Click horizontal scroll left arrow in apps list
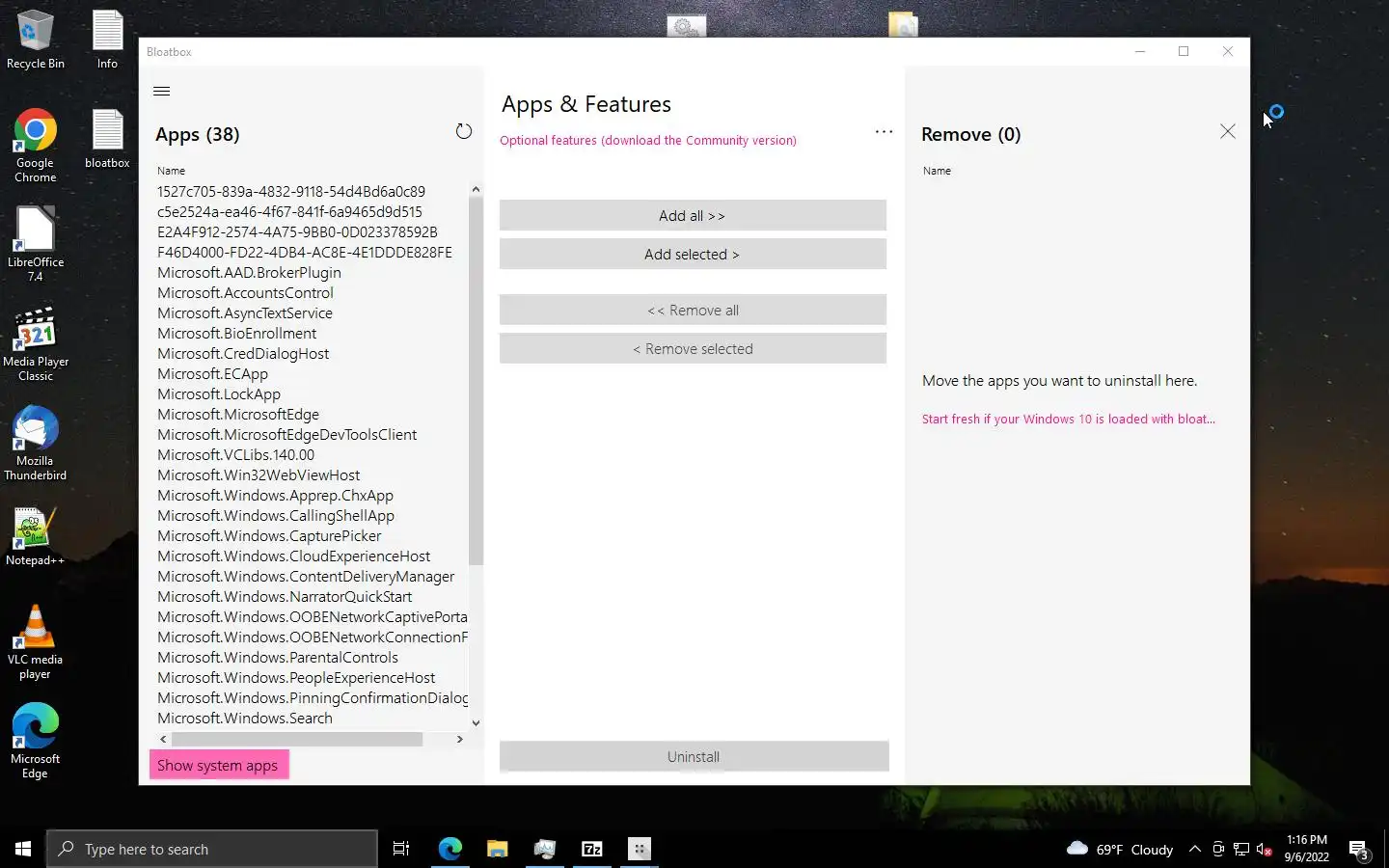The width and height of the screenshot is (1389, 868). click(163, 739)
